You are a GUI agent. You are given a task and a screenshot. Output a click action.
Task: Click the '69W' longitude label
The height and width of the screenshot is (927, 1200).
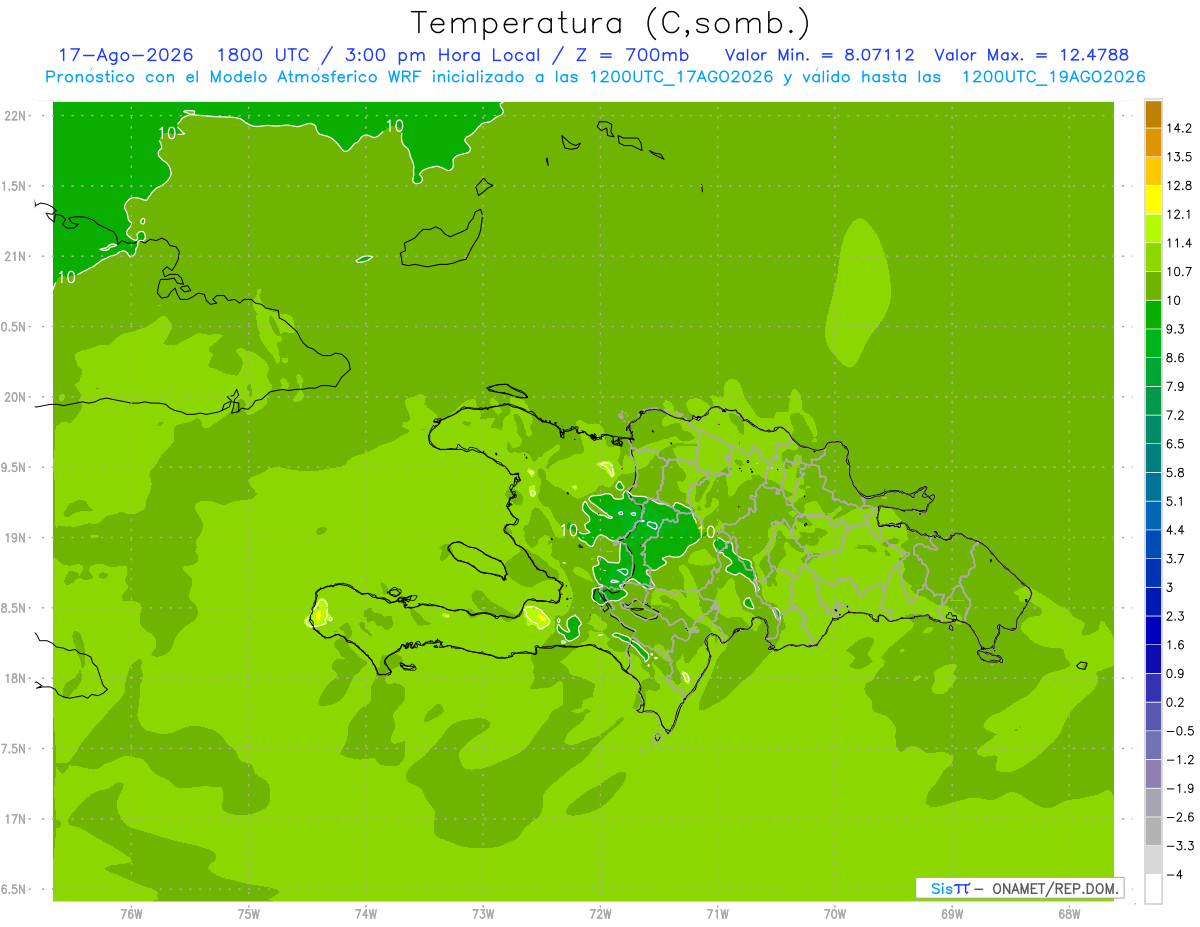point(952,913)
